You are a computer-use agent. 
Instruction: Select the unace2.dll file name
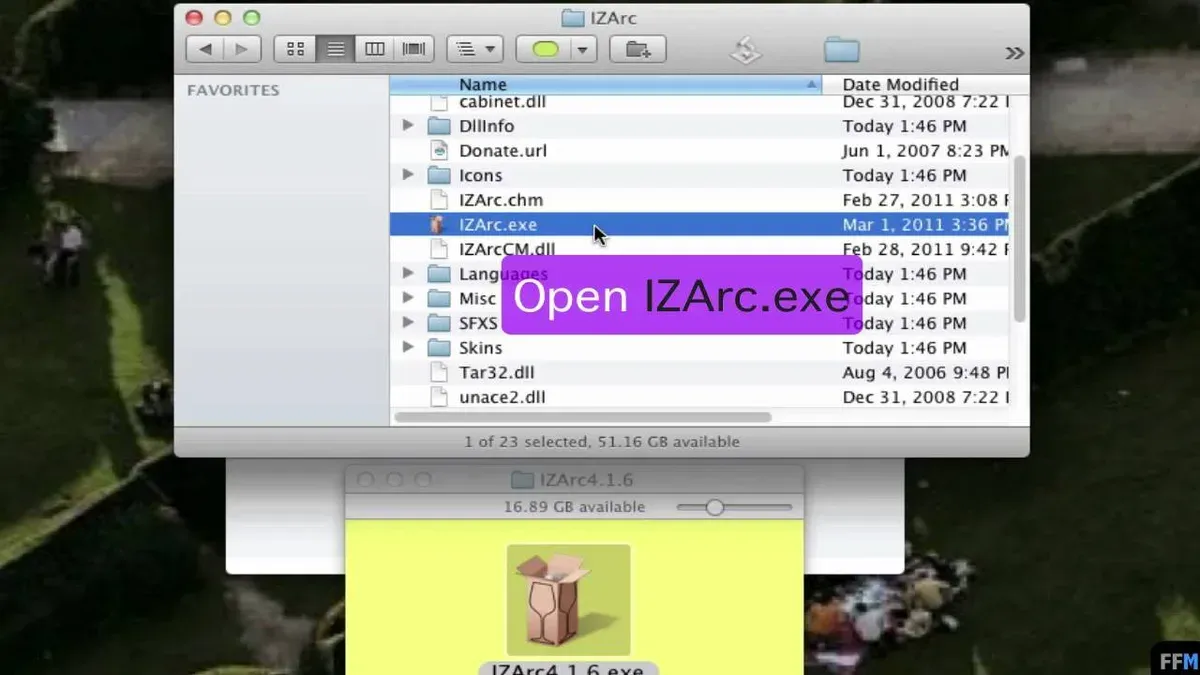coord(502,397)
